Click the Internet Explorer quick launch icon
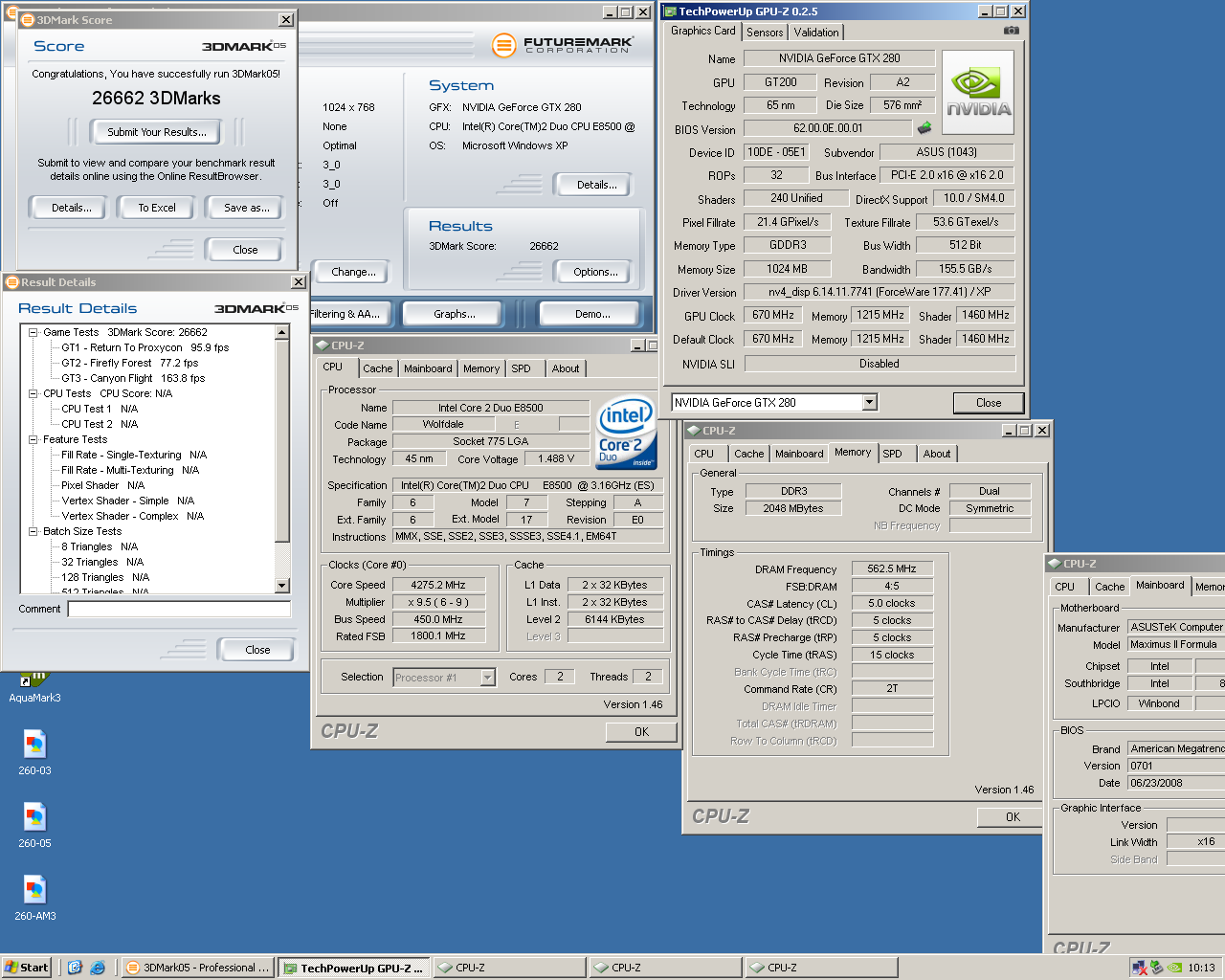 pyautogui.click(x=97, y=968)
